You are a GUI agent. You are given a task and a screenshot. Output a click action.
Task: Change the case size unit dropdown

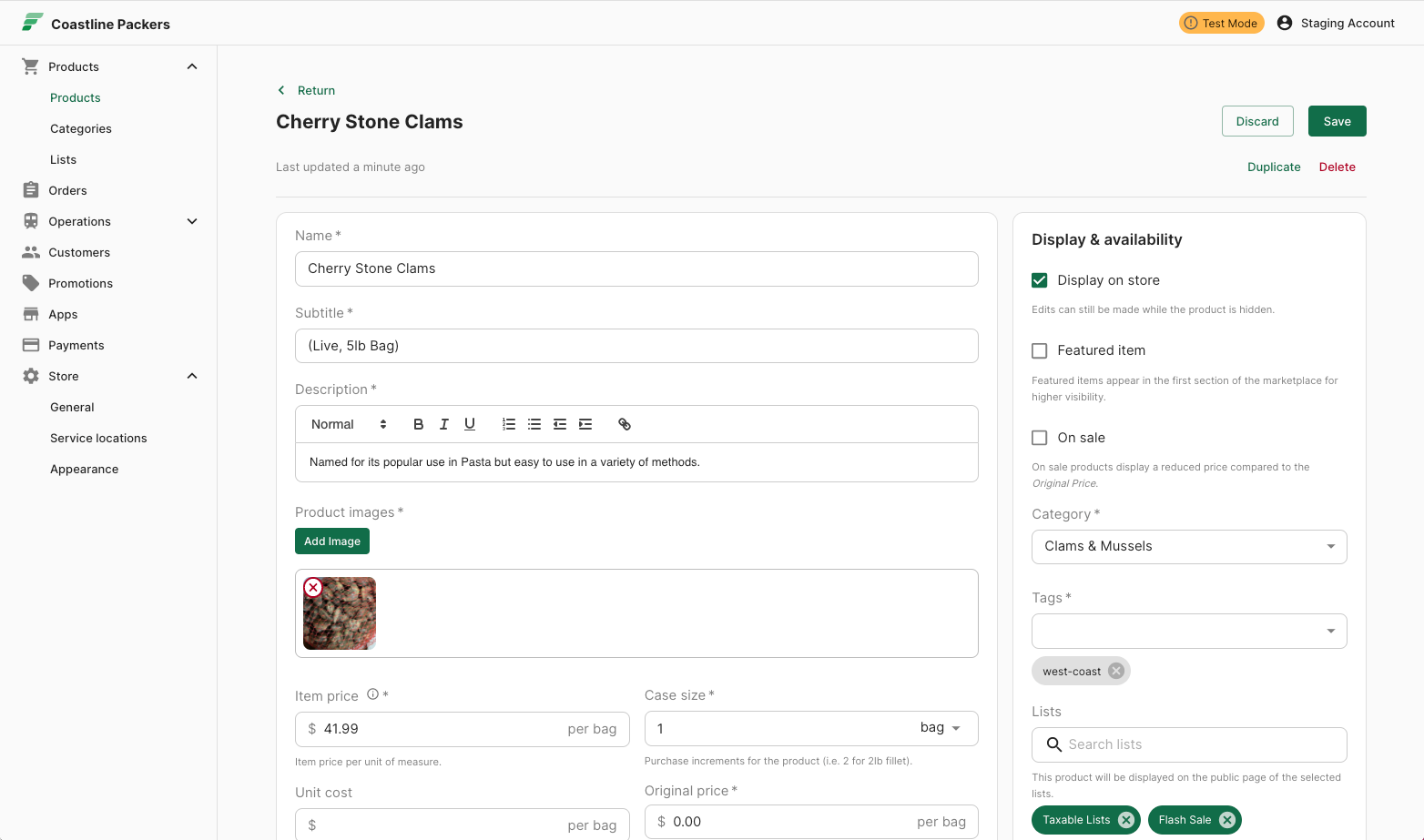click(x=941, y=728)
